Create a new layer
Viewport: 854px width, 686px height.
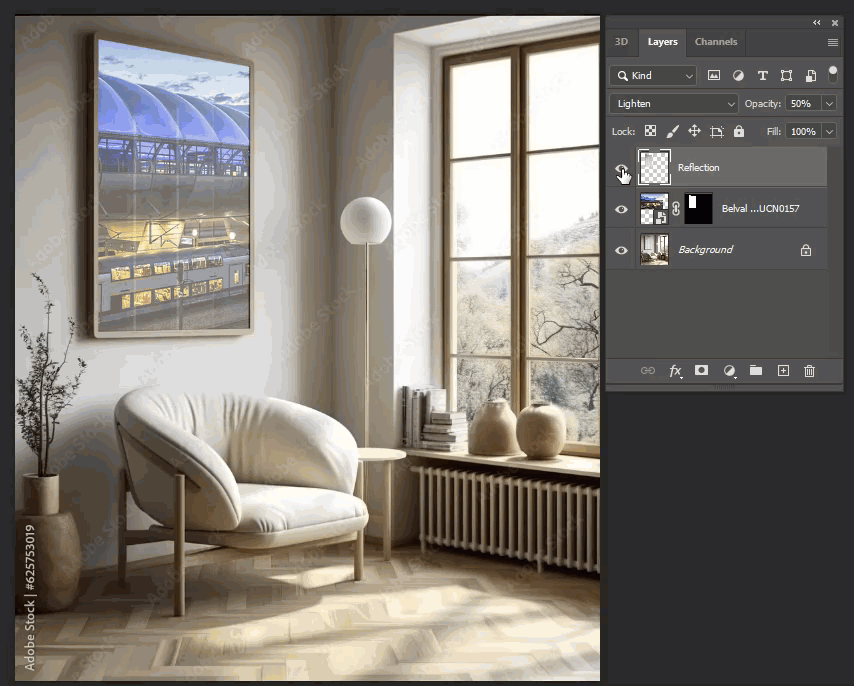783,371
